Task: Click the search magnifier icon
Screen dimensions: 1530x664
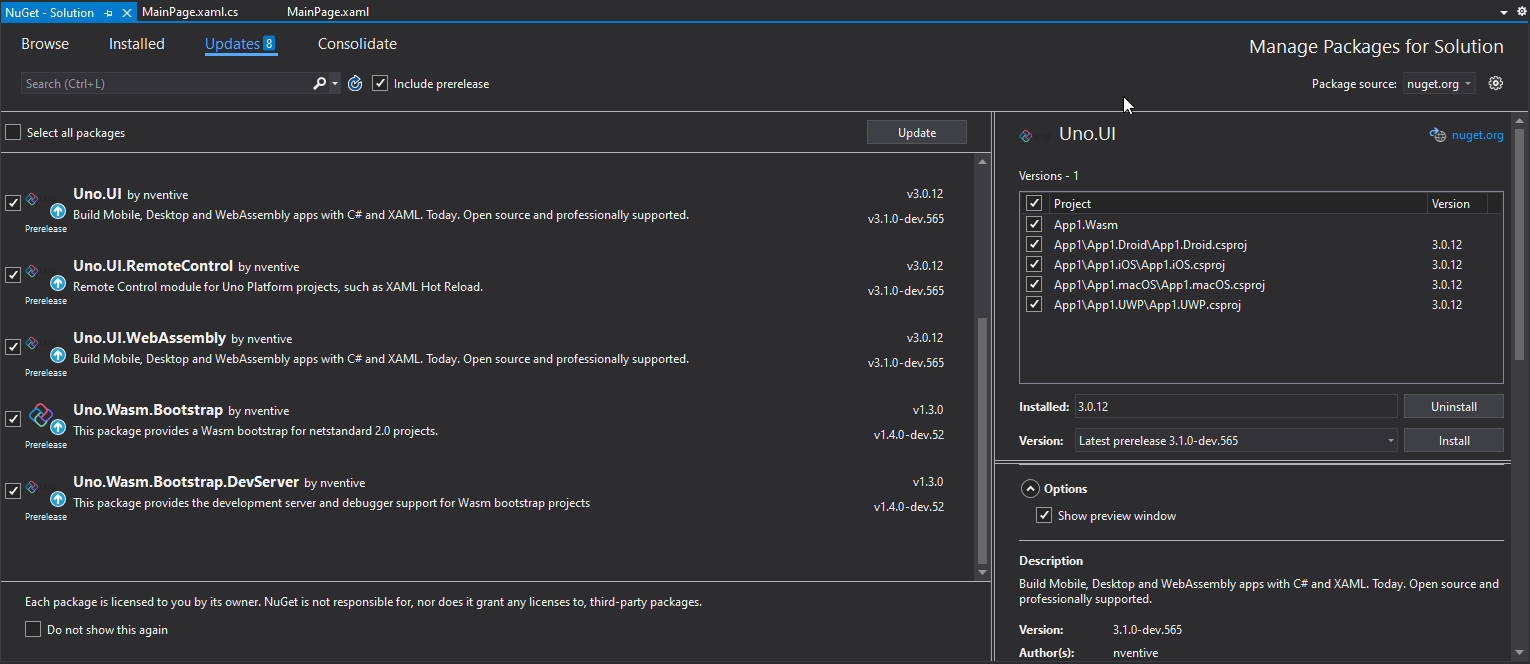Action: [x=320, y=84]
